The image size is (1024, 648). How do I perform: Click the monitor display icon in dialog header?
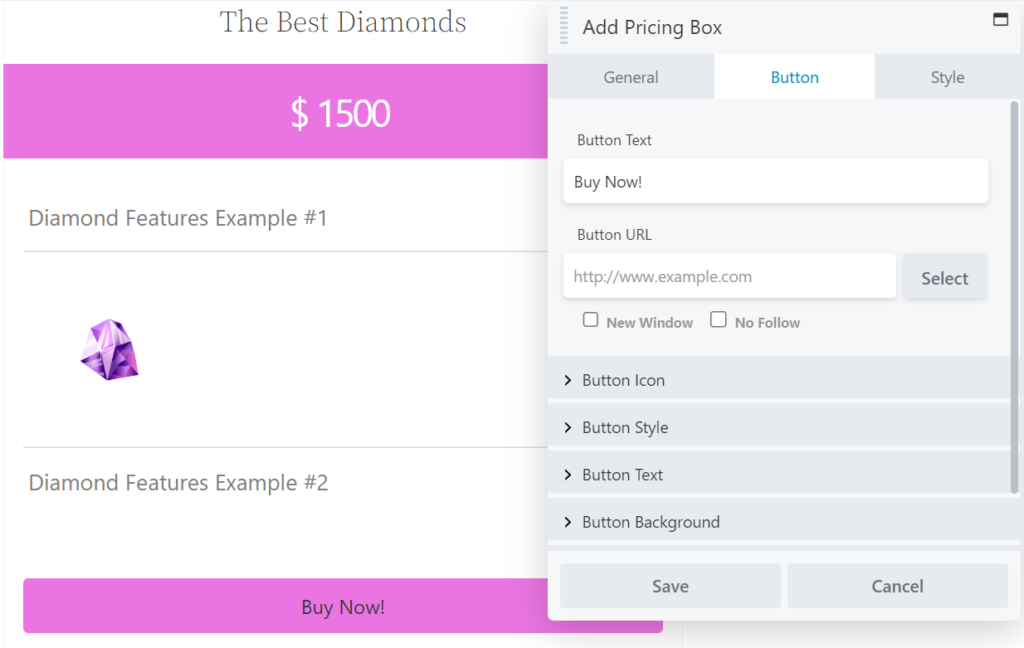(1000, 18)
